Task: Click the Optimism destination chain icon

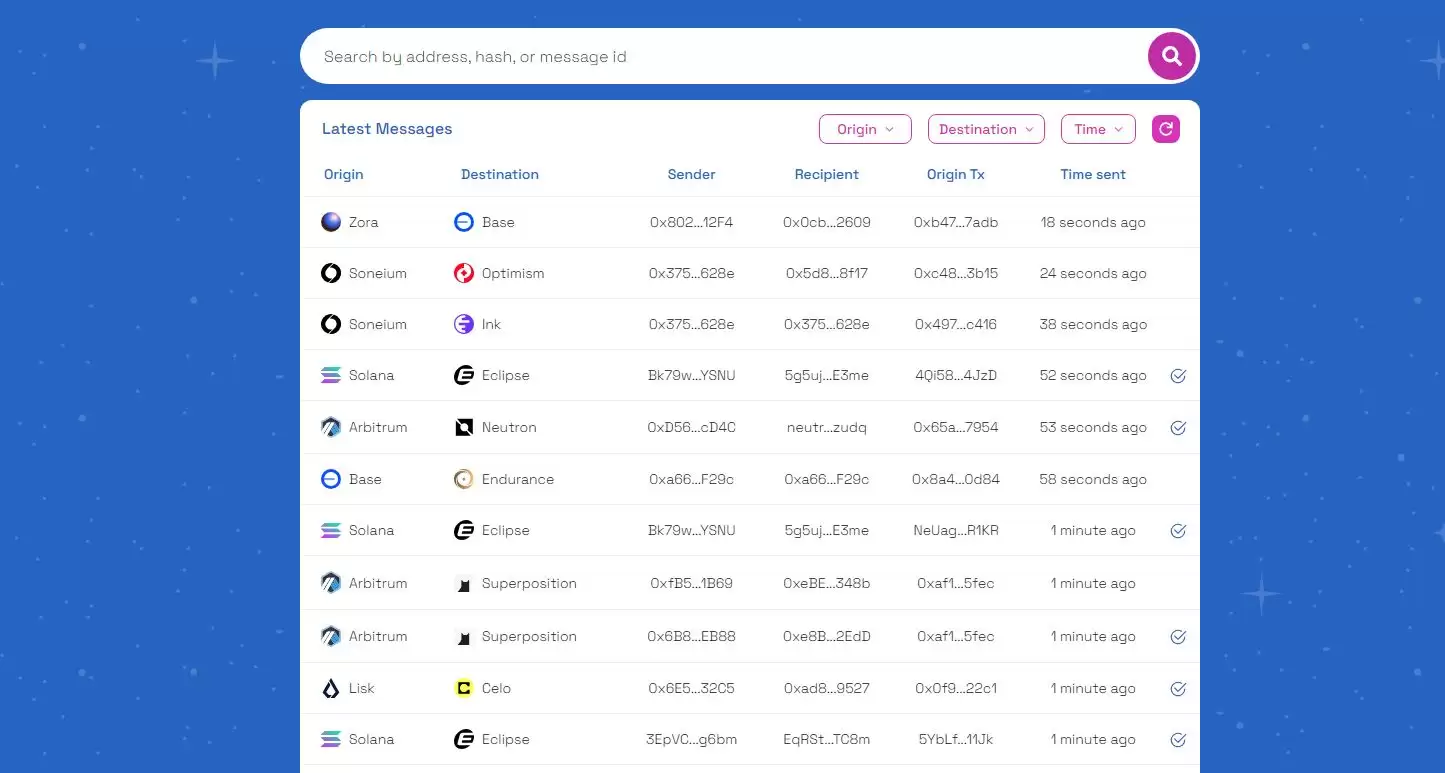Action: [464, 273]
